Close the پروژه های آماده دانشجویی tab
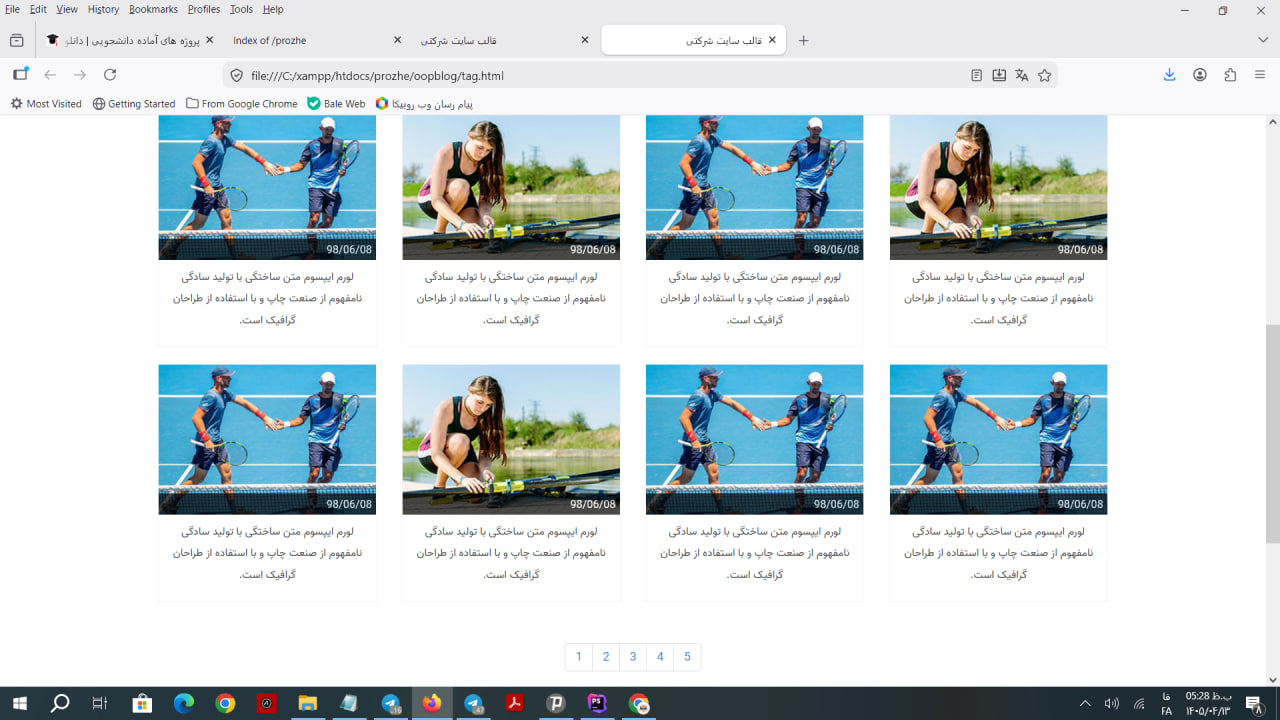This screenshot has height=720, width=1280. (209, 40)
